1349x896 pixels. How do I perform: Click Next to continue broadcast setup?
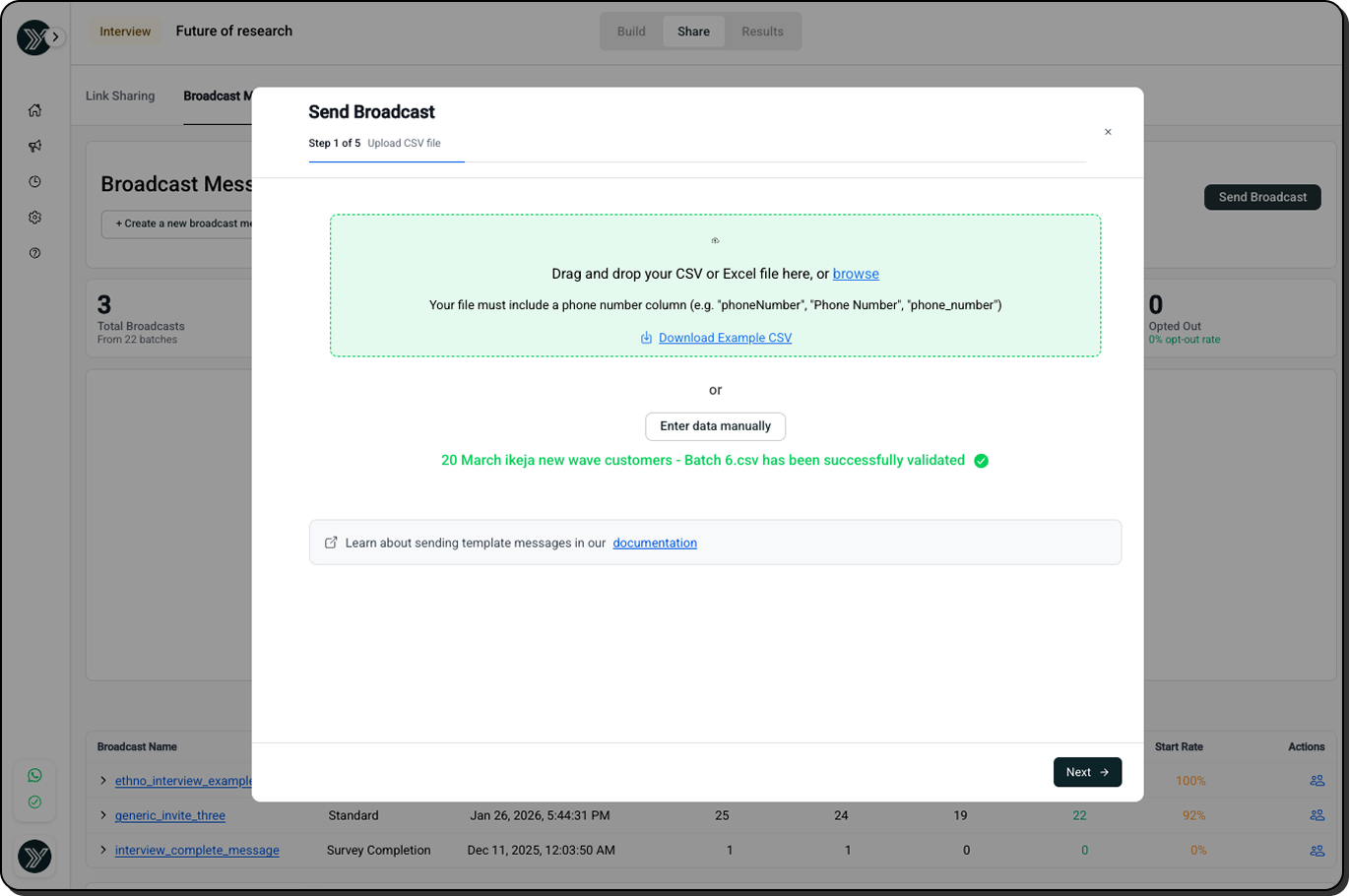(1087, 772)
